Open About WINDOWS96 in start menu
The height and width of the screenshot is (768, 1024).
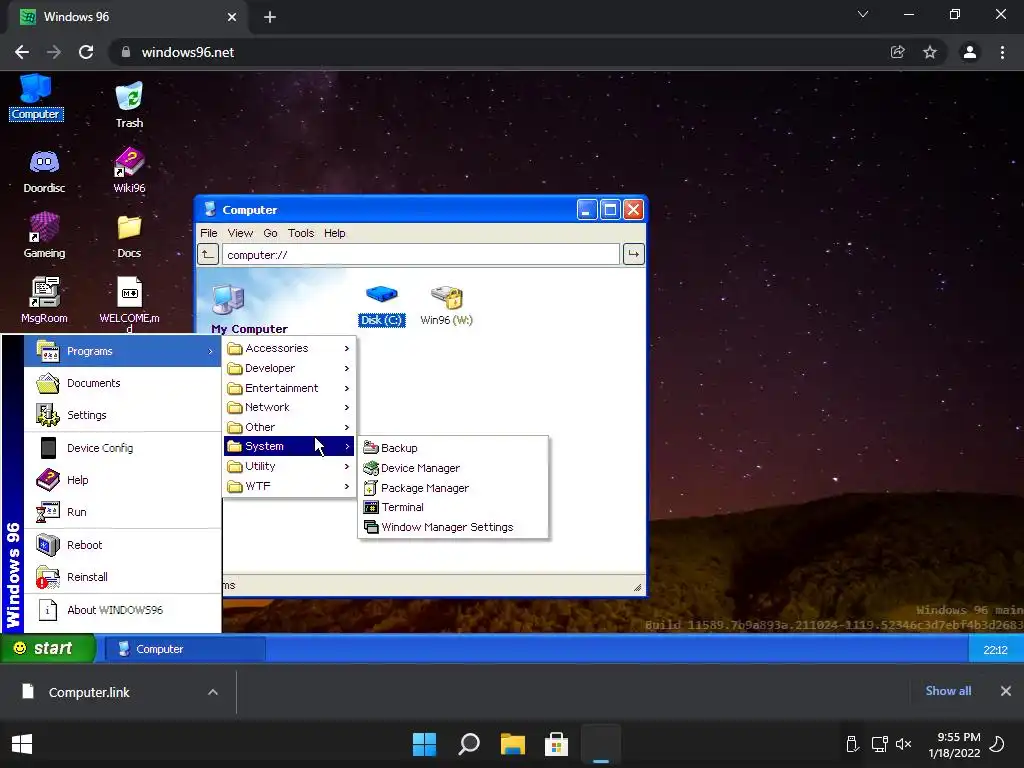click(x=123, y=610)
